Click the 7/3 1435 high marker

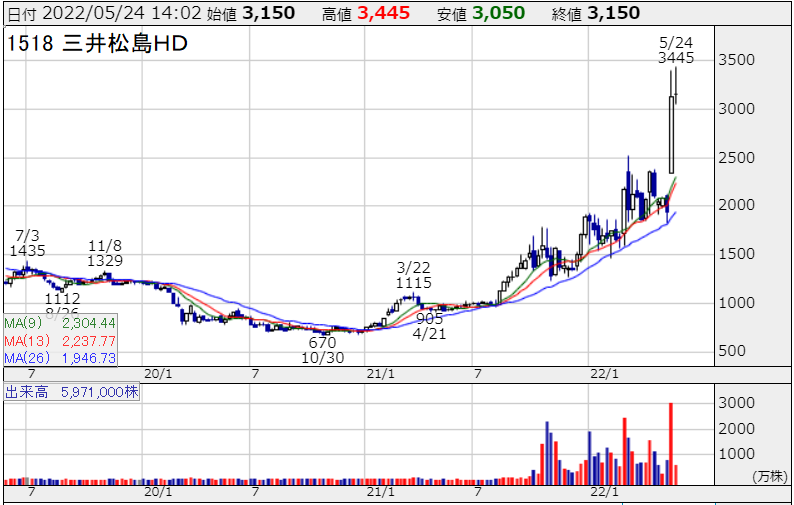point(28,243)
